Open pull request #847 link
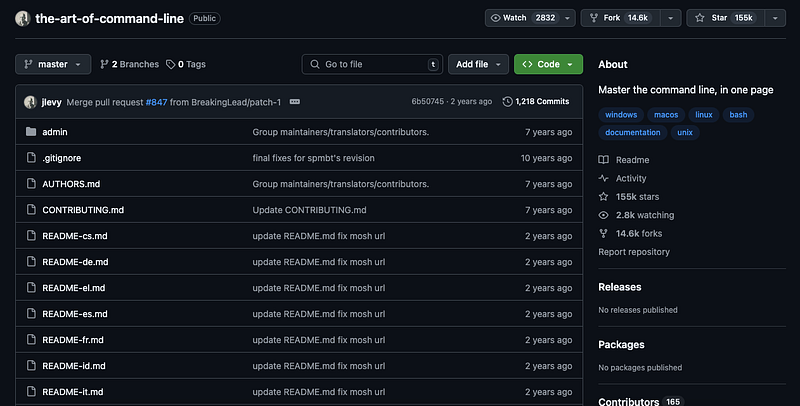The width and height of the screenshot is (800, 406). [156, 102]
